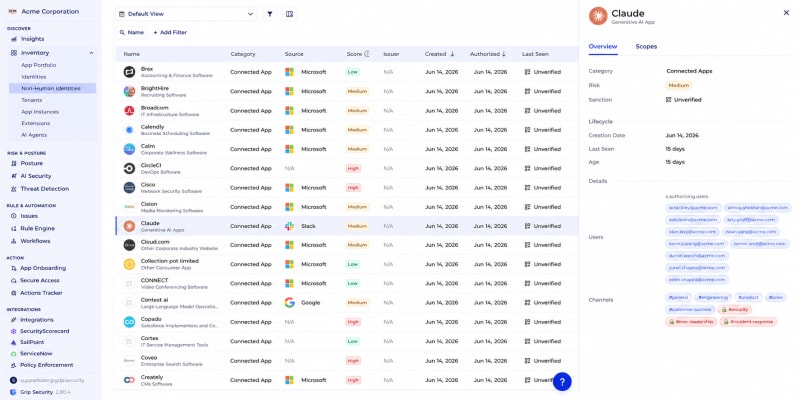Click the Threat Detection sidebar icon
The width and height of the screenshot is (800, 400).
point(14,189)
